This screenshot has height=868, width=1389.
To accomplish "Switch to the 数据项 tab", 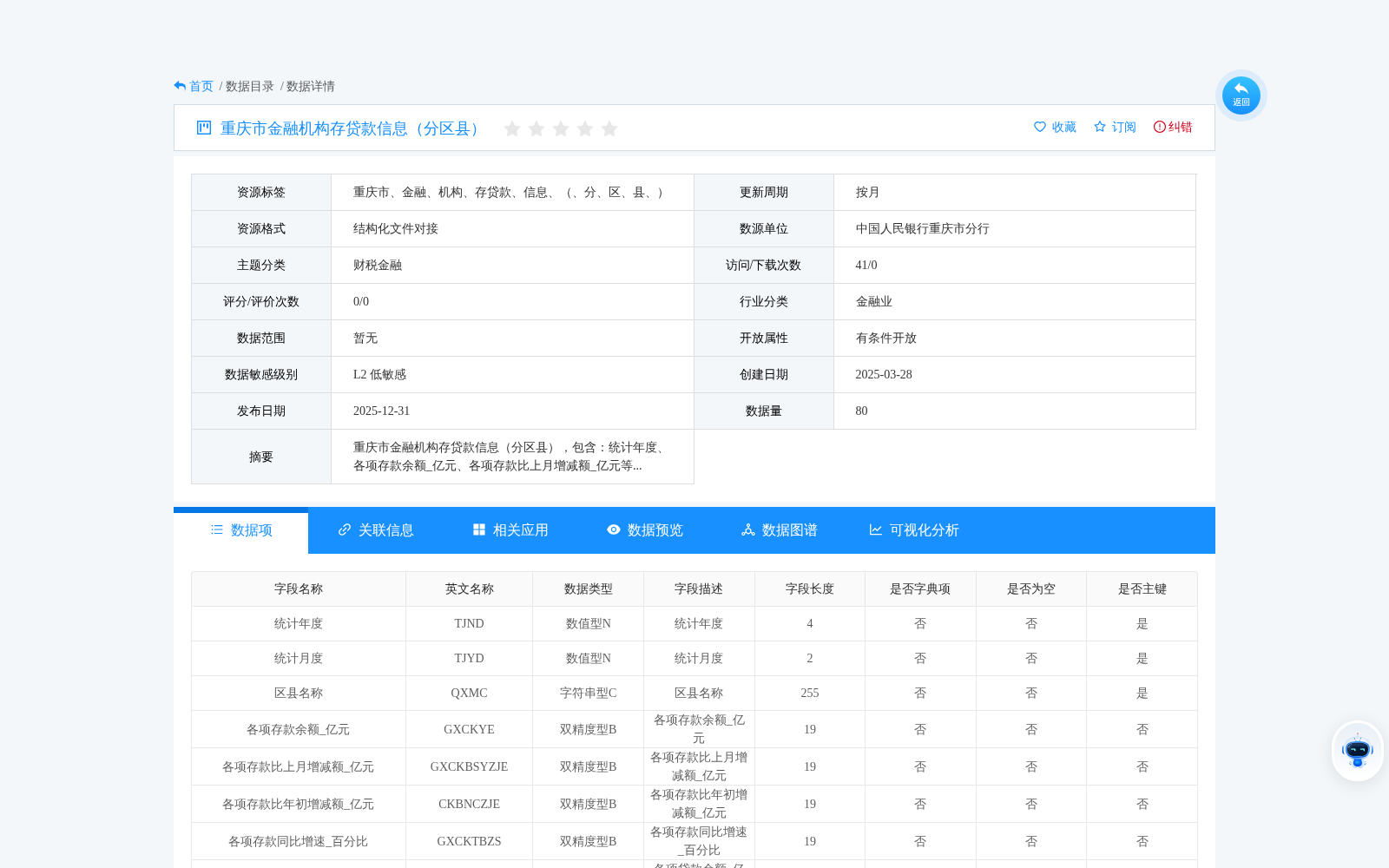I will tap(241, 530).
